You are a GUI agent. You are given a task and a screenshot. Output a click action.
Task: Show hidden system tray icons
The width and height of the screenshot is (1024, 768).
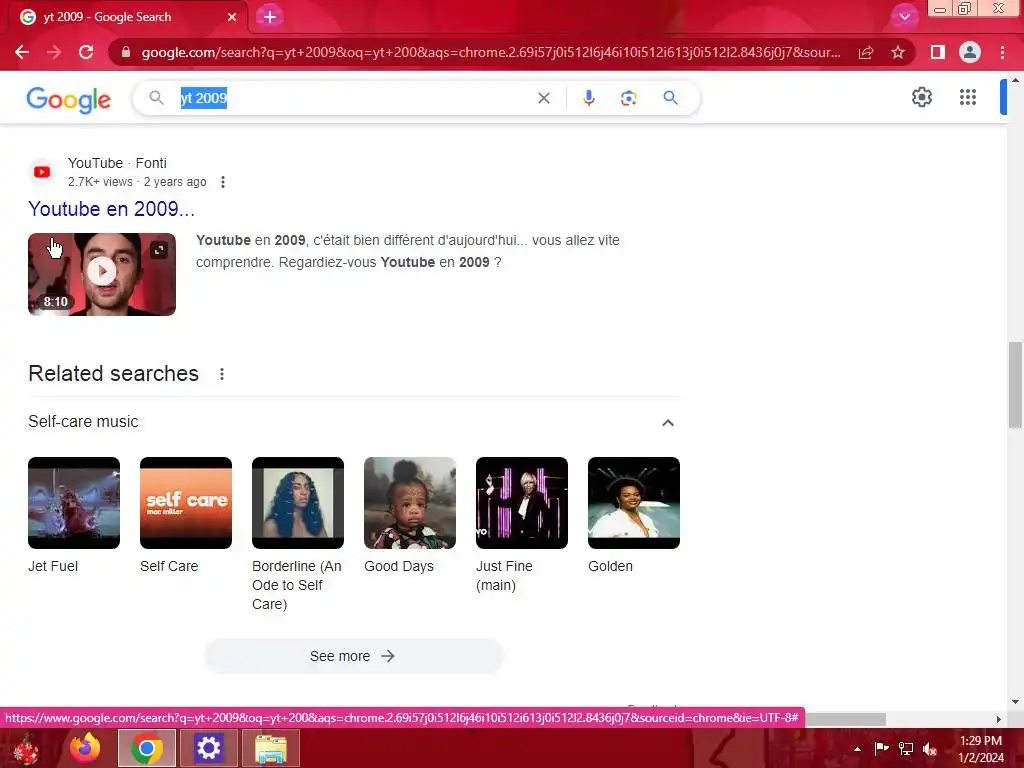857,749
